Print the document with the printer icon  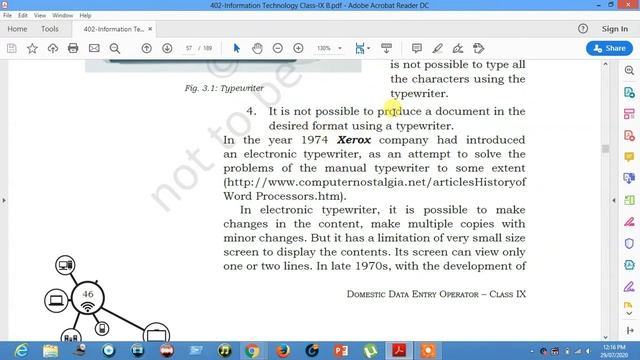pyautogui.click(x=73, y=48)
